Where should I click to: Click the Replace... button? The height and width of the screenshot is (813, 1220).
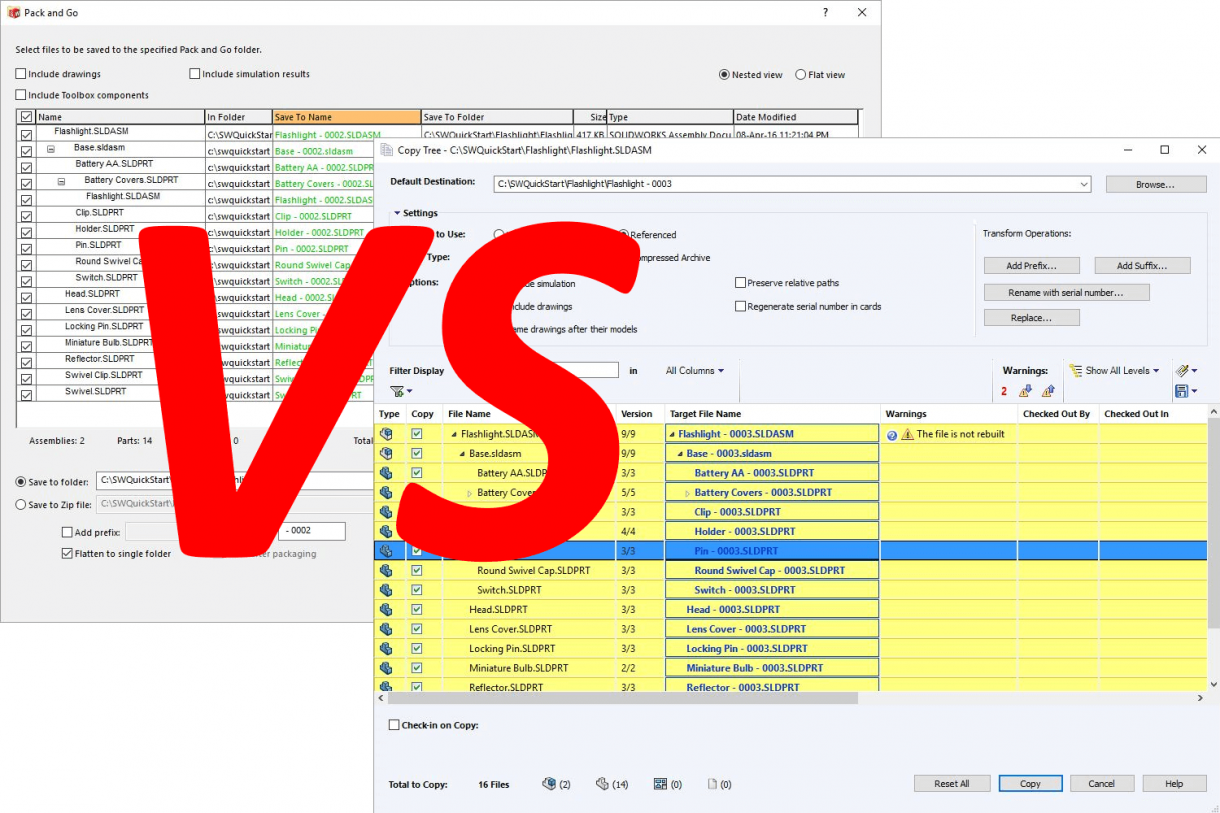[x=1031, y=318]
